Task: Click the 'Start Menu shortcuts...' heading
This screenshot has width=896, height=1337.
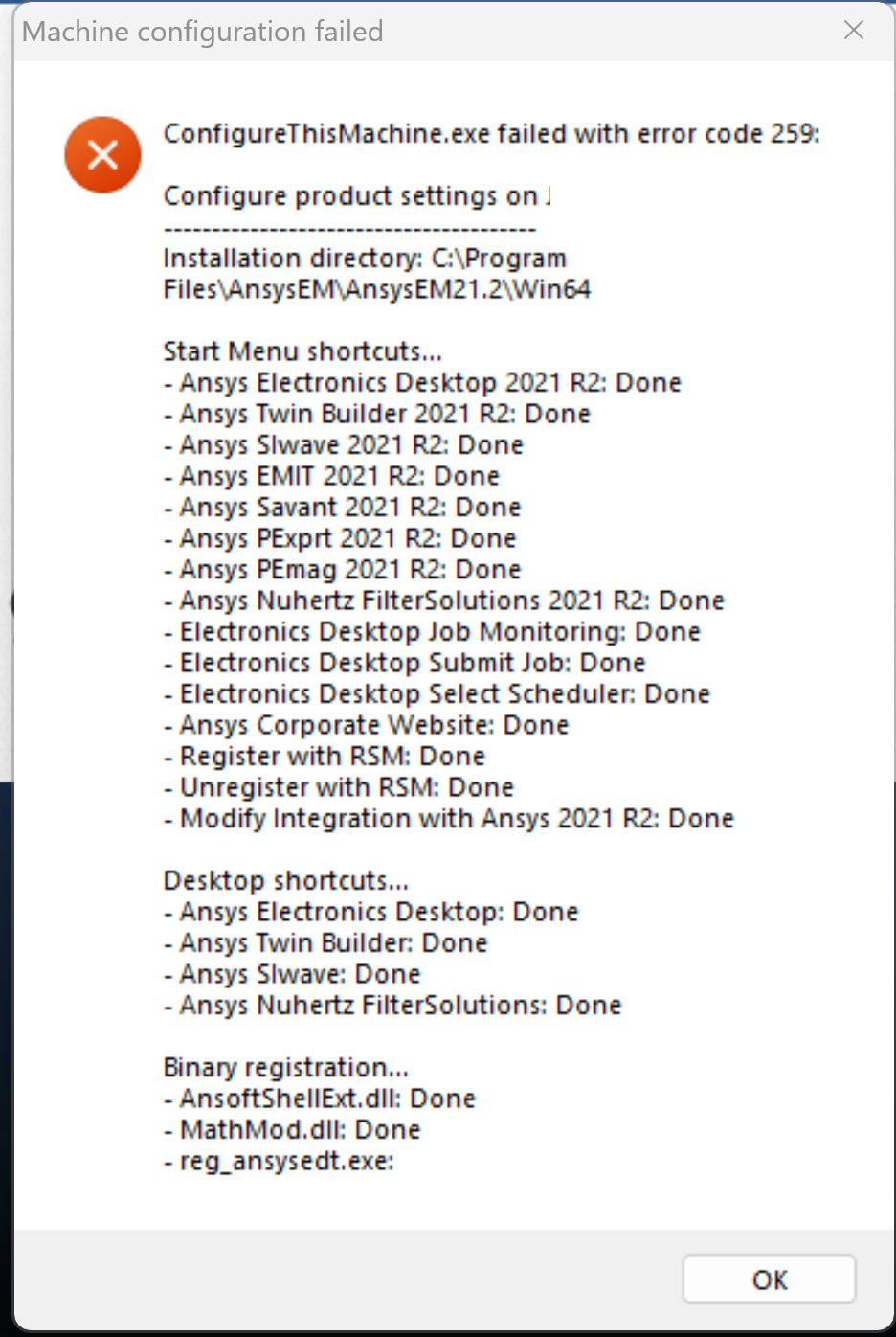Action: click(302, 351)
